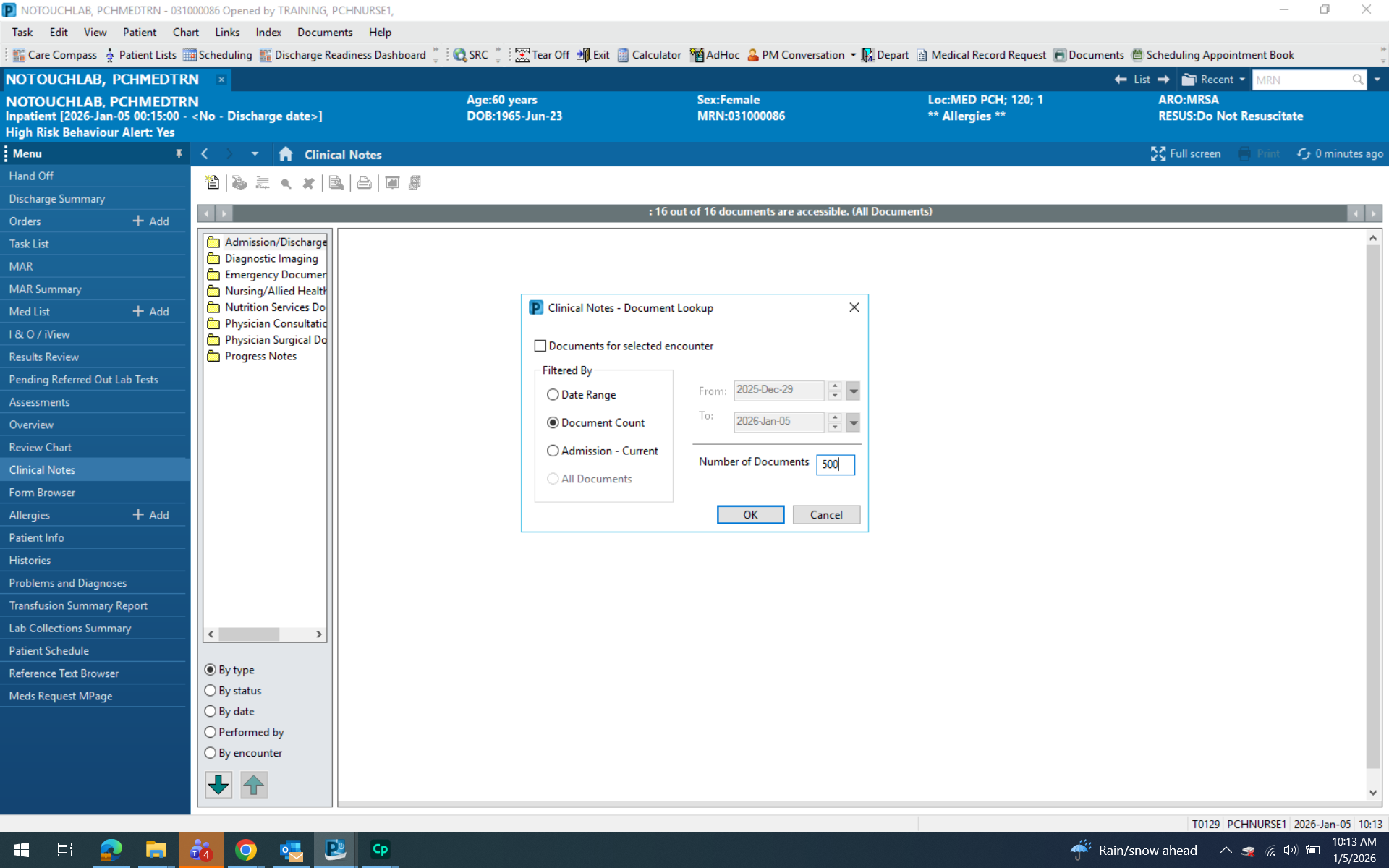The height and width of the screenshot is (868, 1389).
Task: Choose the By date sorting option
Action: pyautogui.click(x=211, y=711)
